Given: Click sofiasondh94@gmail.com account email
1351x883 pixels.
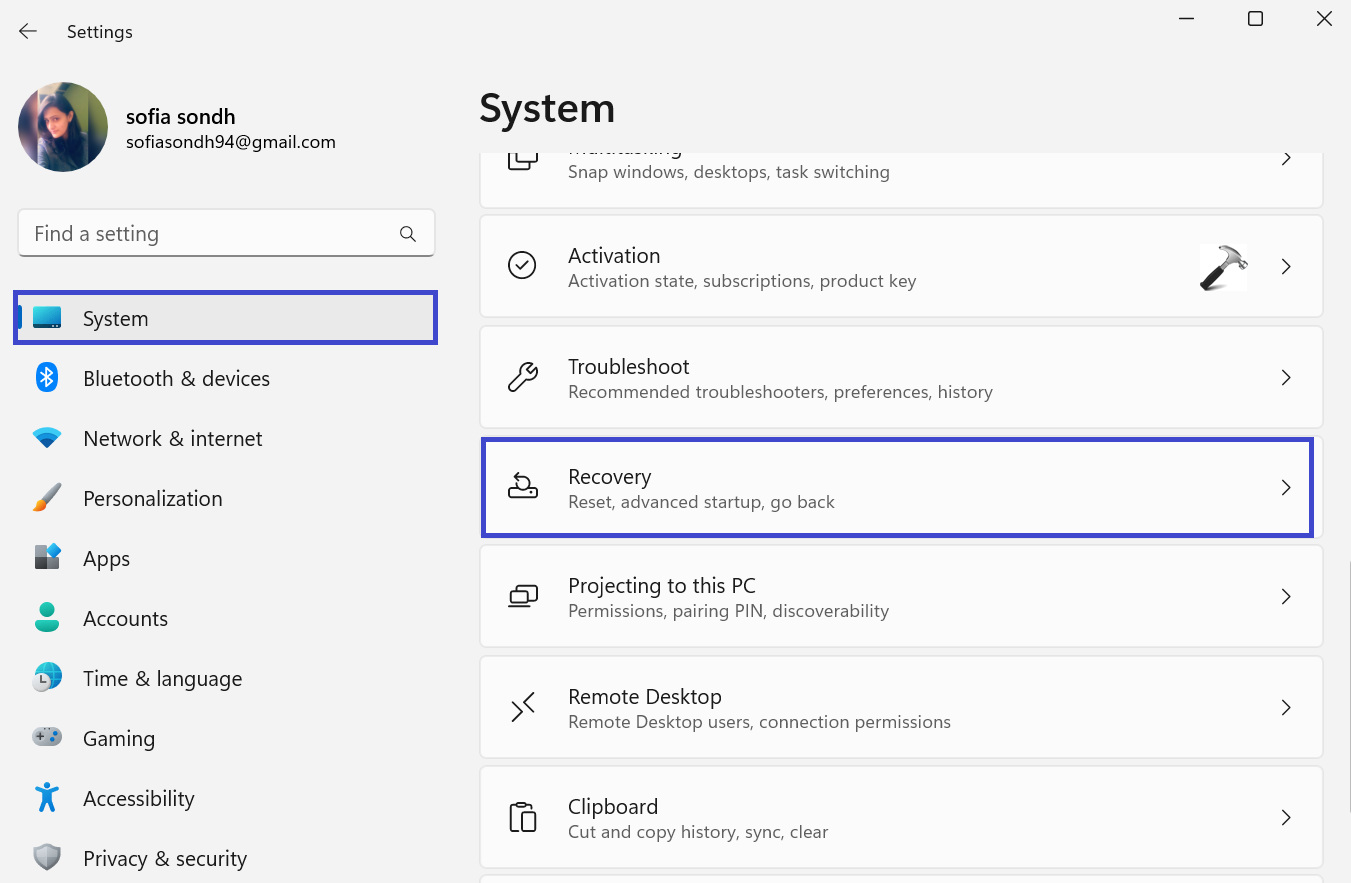Looking at the screenshot, I should (x=230, y=142).
